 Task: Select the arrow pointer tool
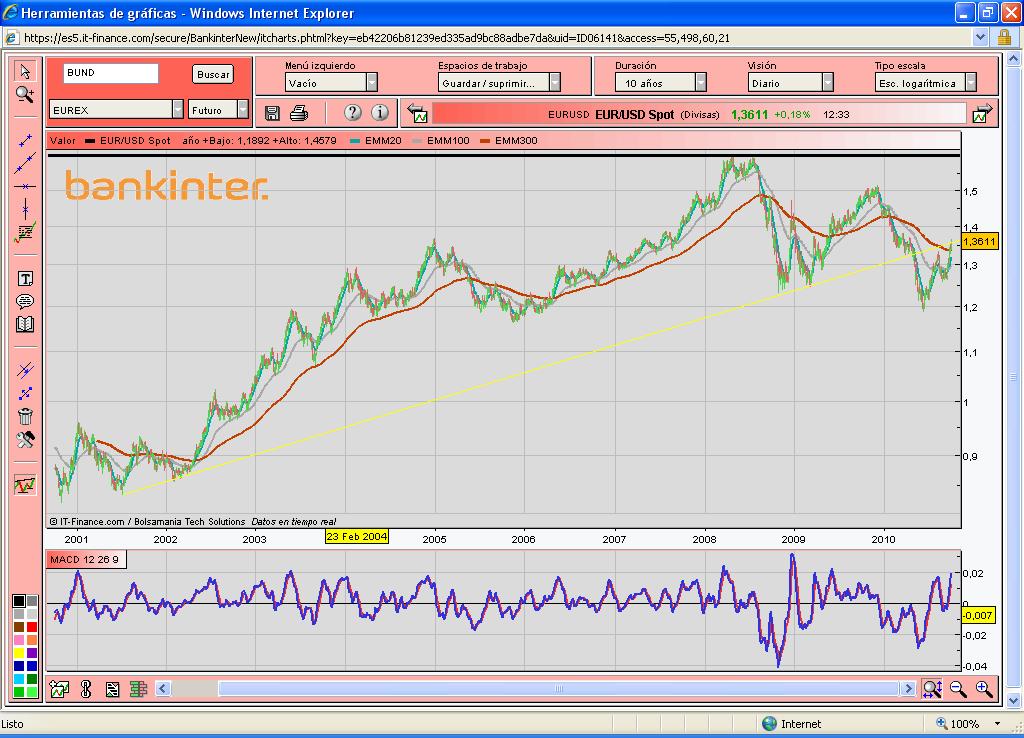[x=25, y=71]
